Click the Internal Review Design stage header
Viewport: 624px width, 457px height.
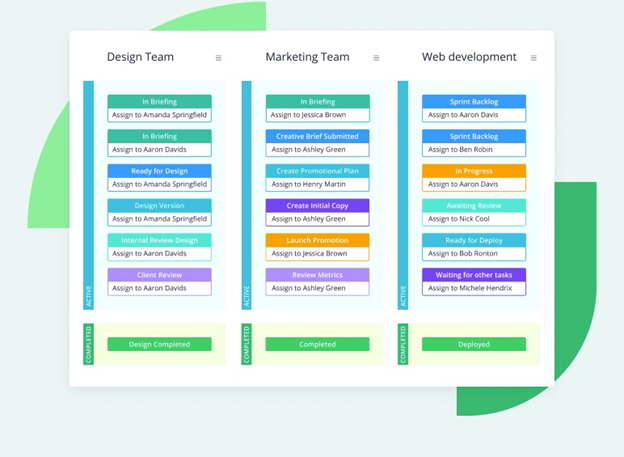click(x=160, y=240)
